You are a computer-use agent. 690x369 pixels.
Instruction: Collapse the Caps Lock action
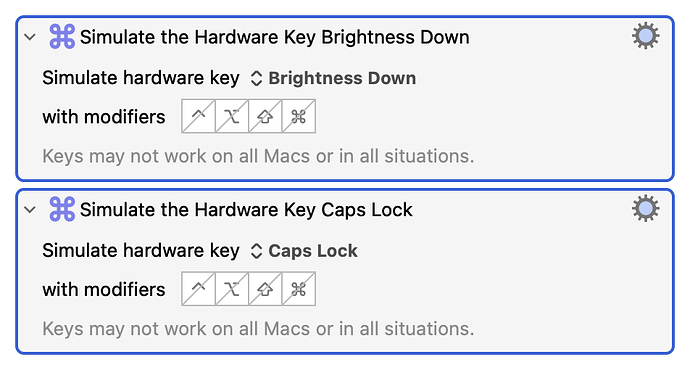[x=30, y=210]
